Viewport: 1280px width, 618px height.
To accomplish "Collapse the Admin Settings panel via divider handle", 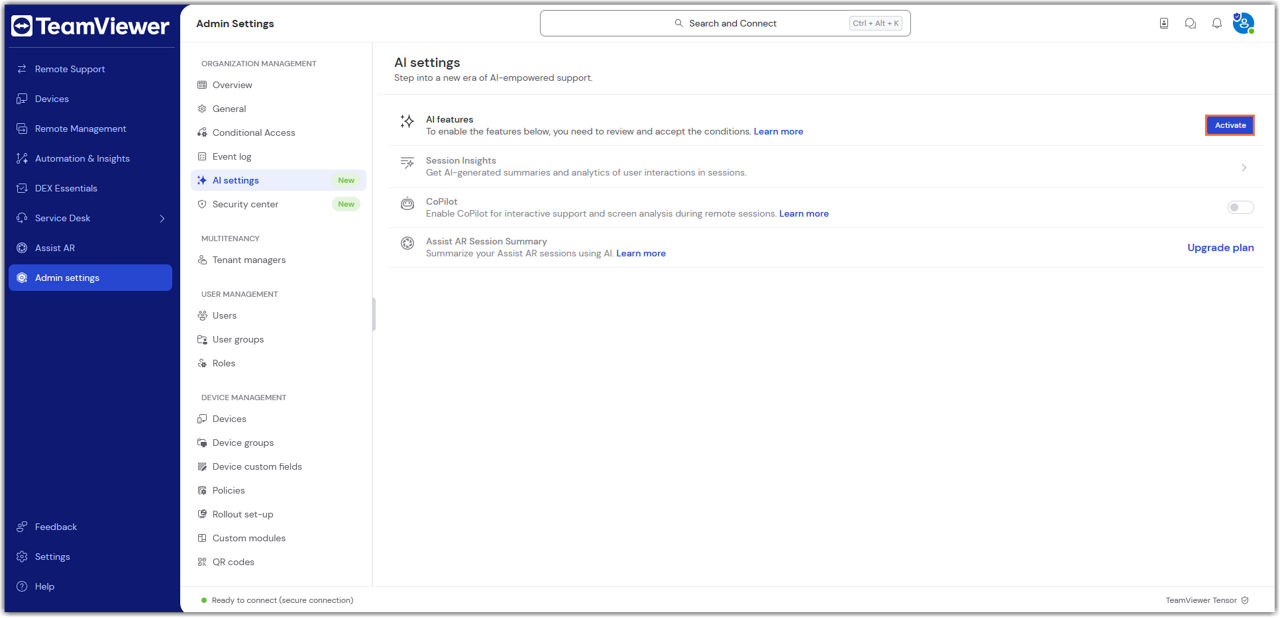I will click(x=373, y=314).
